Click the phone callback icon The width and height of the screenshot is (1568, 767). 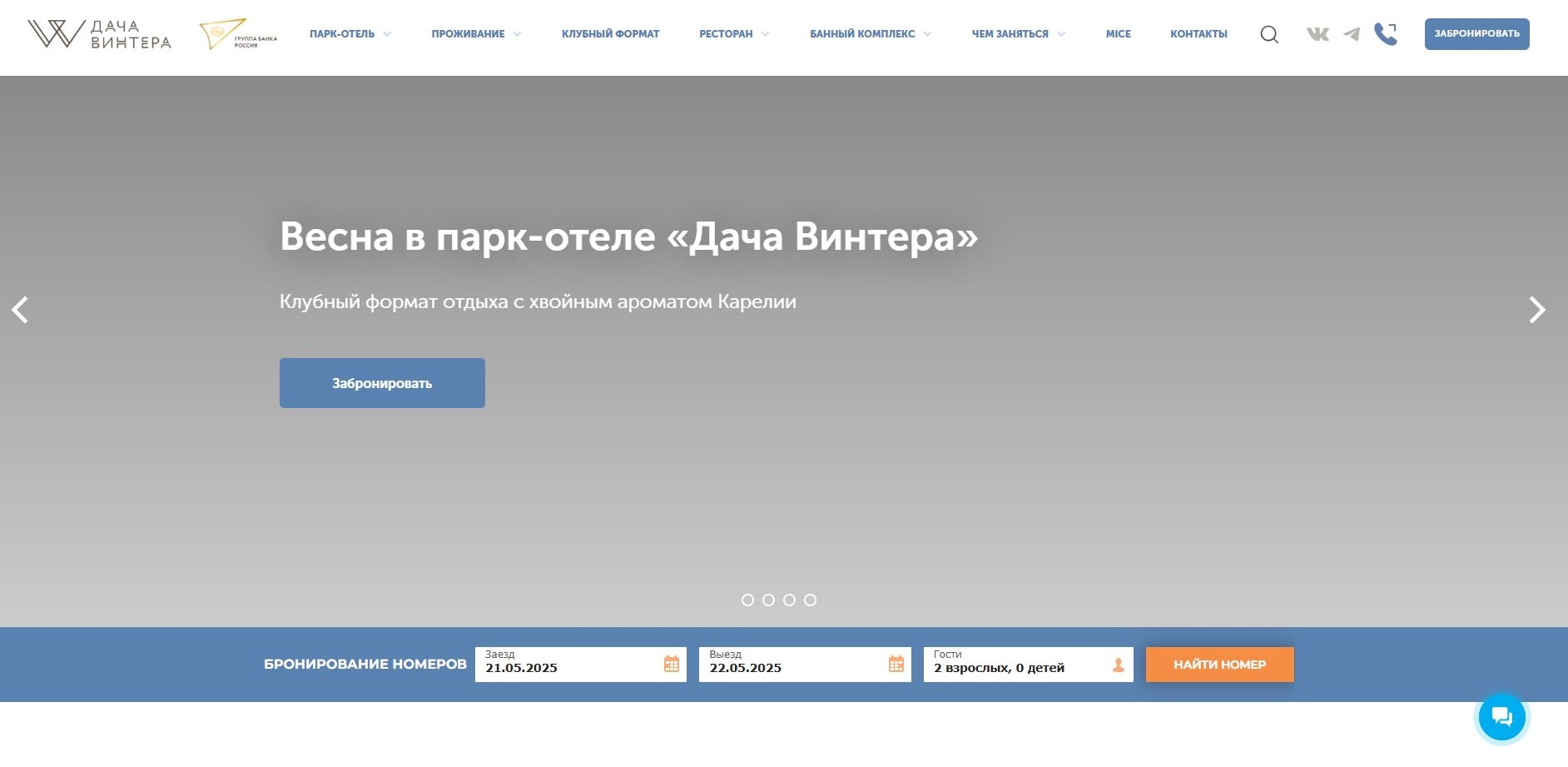pos(1386,34)
